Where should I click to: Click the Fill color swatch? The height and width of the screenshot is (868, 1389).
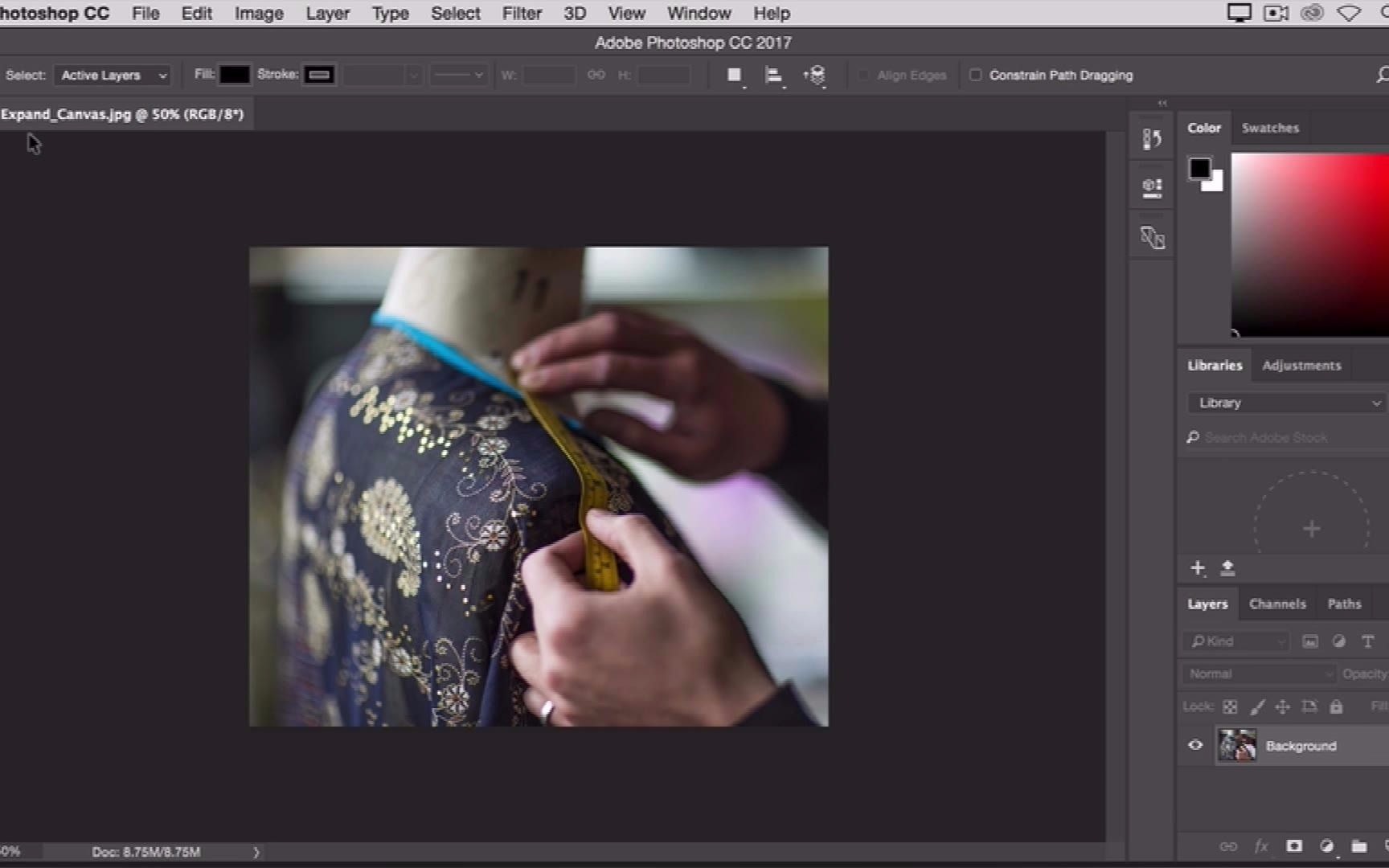pos(235,75)
